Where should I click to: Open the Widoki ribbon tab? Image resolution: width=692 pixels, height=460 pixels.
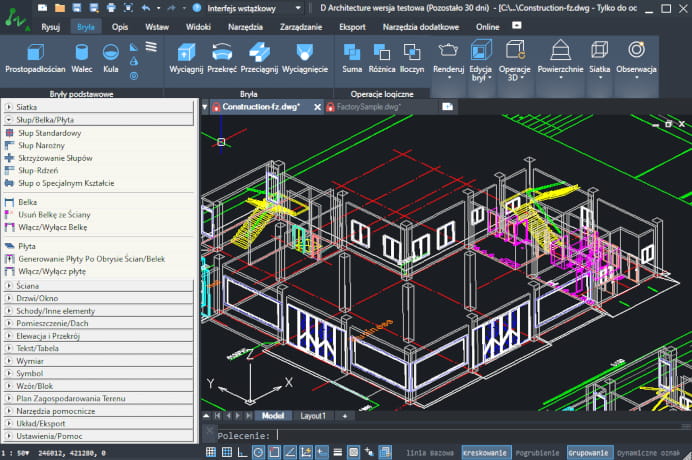198,27
